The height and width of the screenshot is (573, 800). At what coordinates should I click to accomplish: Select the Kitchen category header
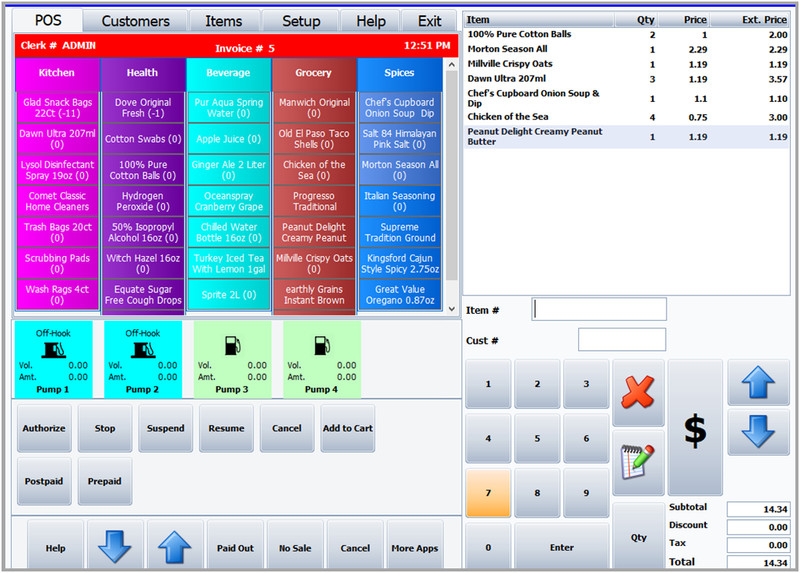pyautogui.click(x=57, y=73)
